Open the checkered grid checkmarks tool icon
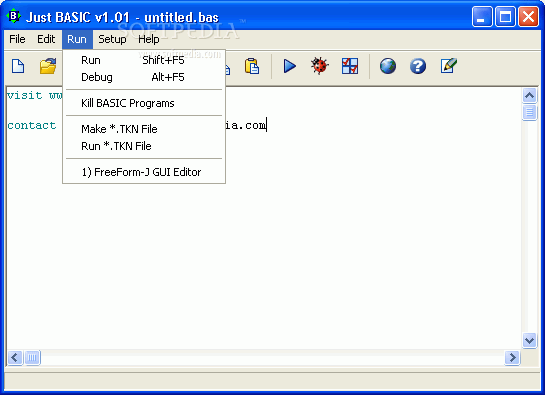Viewport: 545px width, 395px height. pos(350,66)
